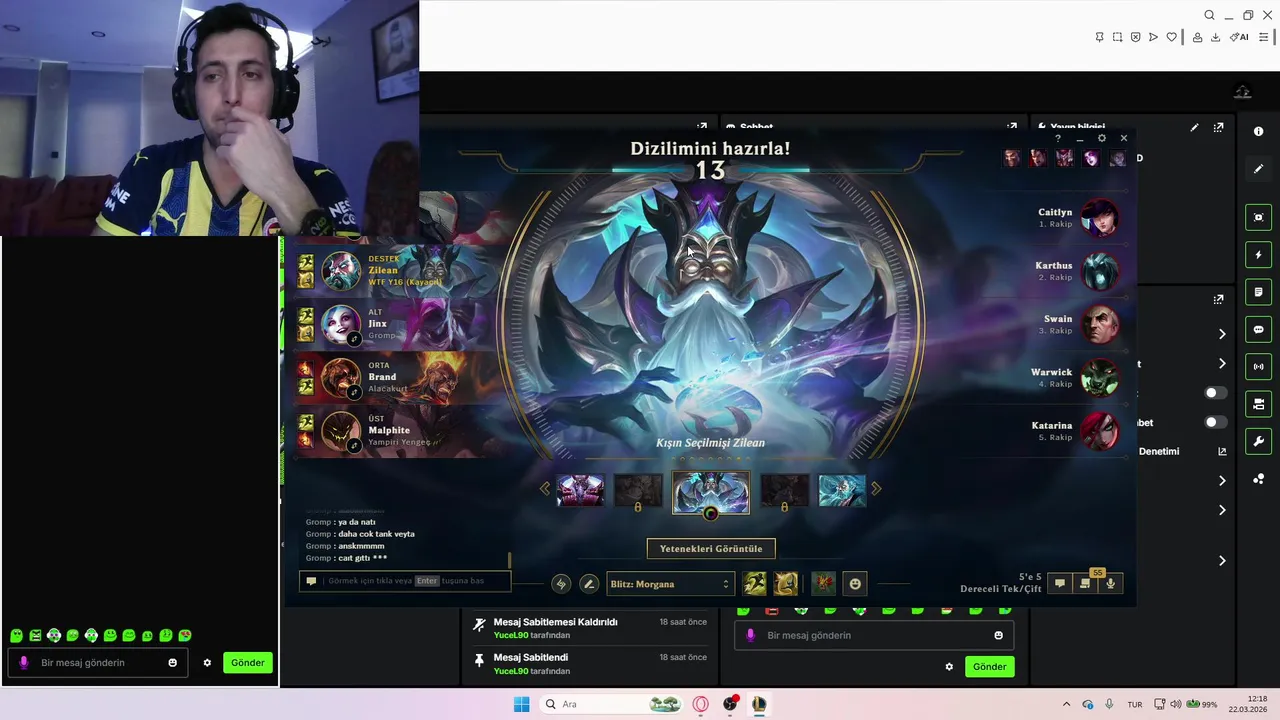Open the ward skin selector icon

(x=823, y=583)
